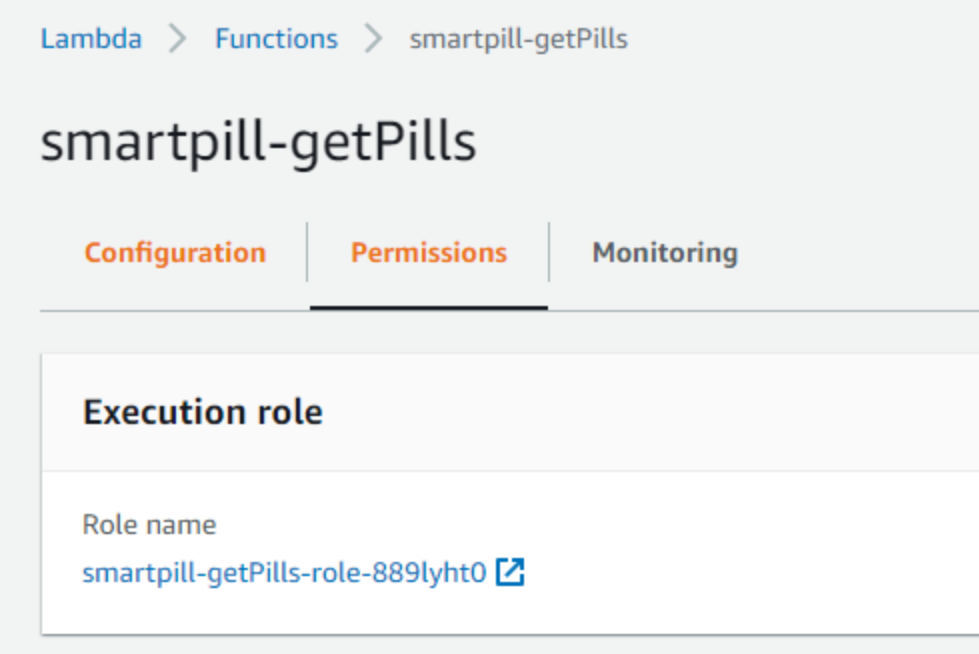Image resolution: width=979 pixels, height=654 pixels.
Task: Select the Permissions tab
Action: 428,252
